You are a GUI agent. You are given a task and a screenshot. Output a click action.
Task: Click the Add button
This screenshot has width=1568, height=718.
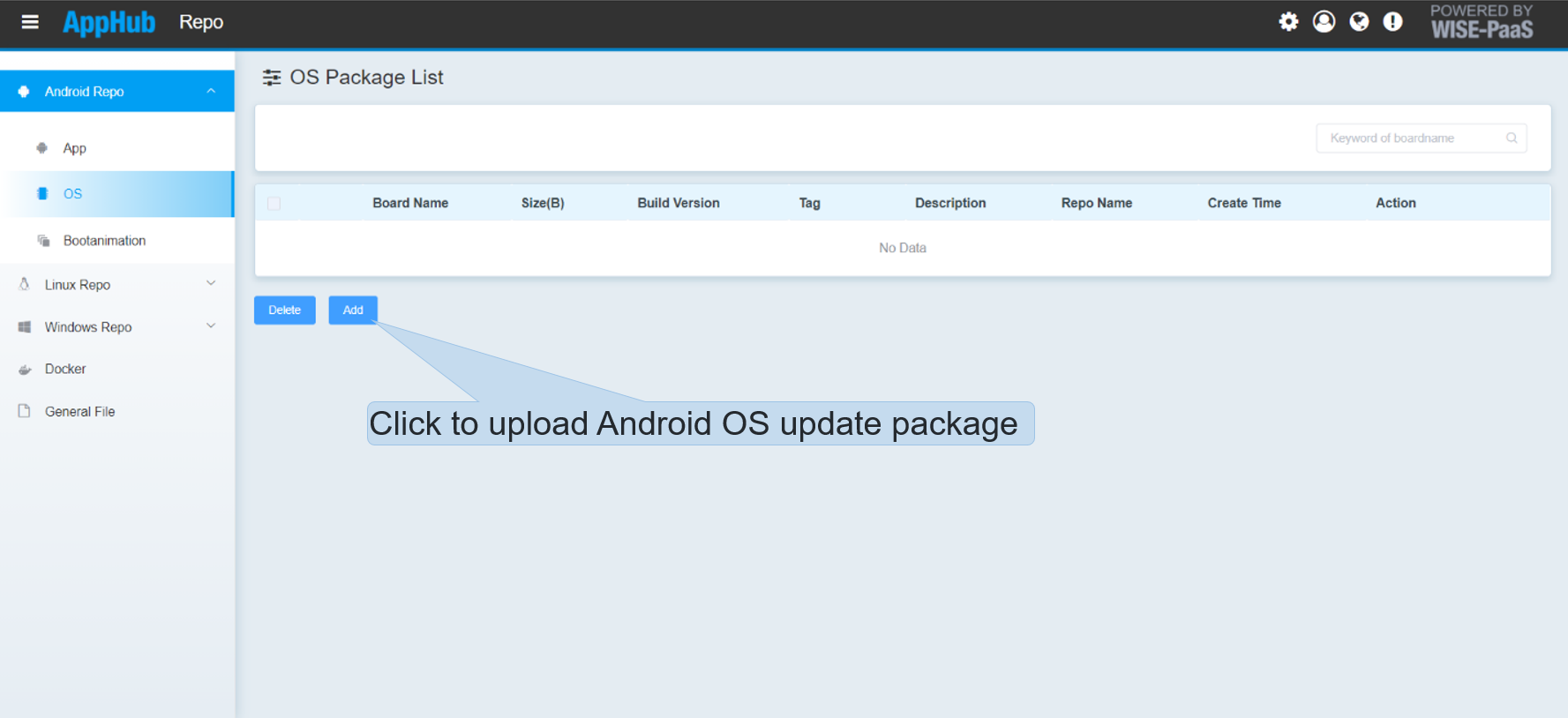coord(353,310)
